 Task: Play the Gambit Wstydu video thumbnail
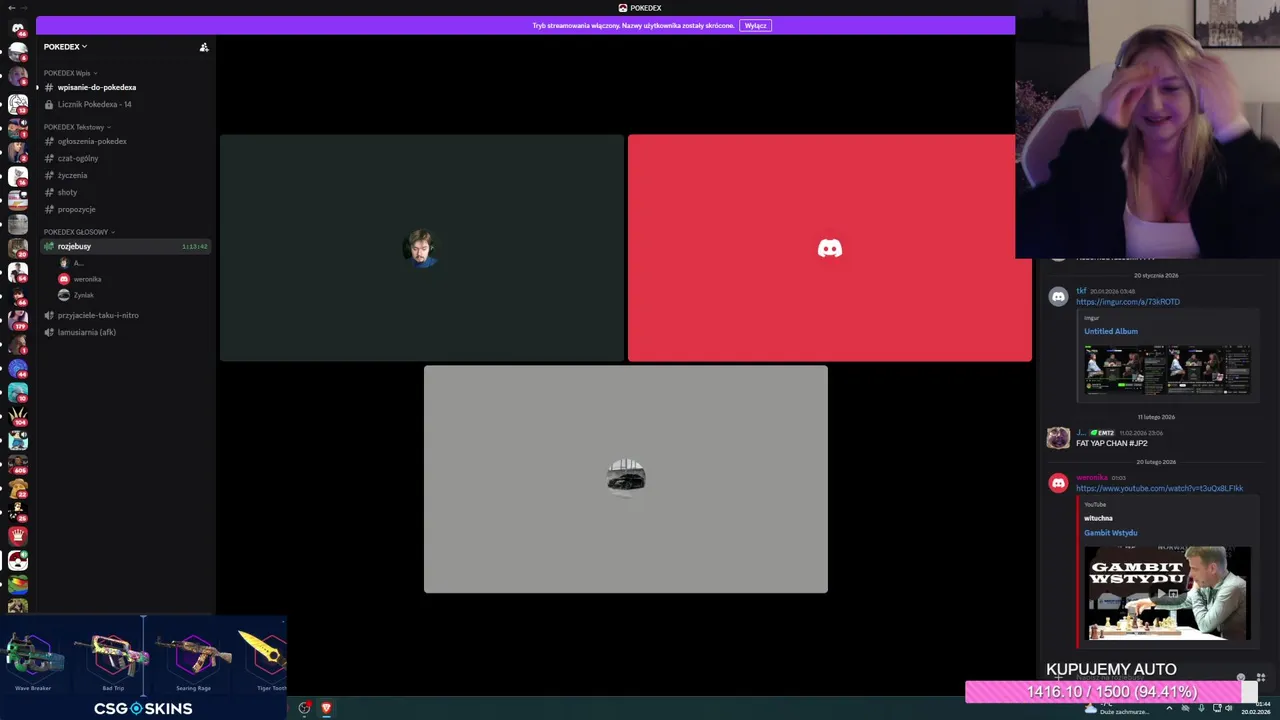click(x=1167, y=593)
